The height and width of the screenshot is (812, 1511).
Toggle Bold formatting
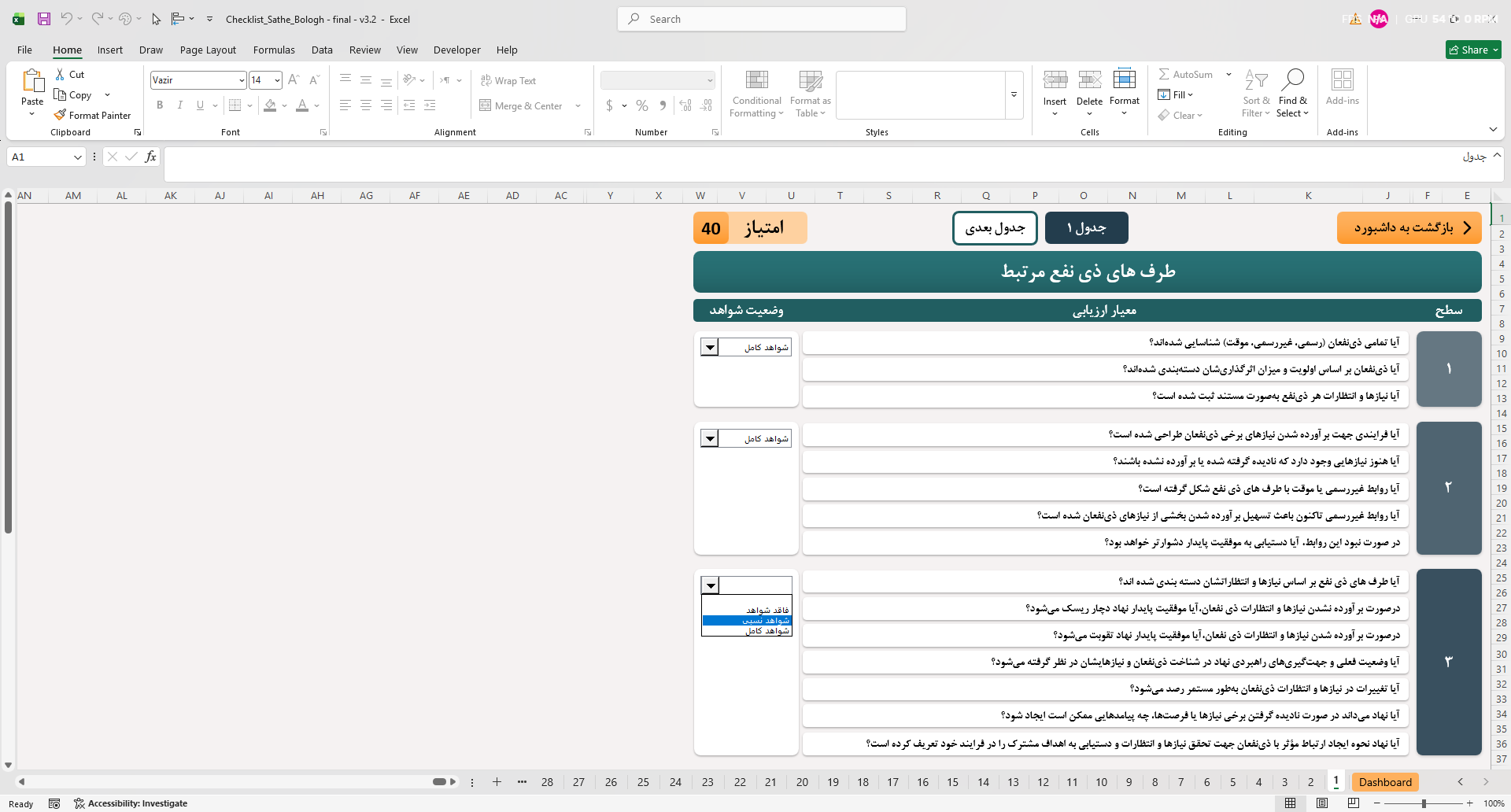point(160,105)
